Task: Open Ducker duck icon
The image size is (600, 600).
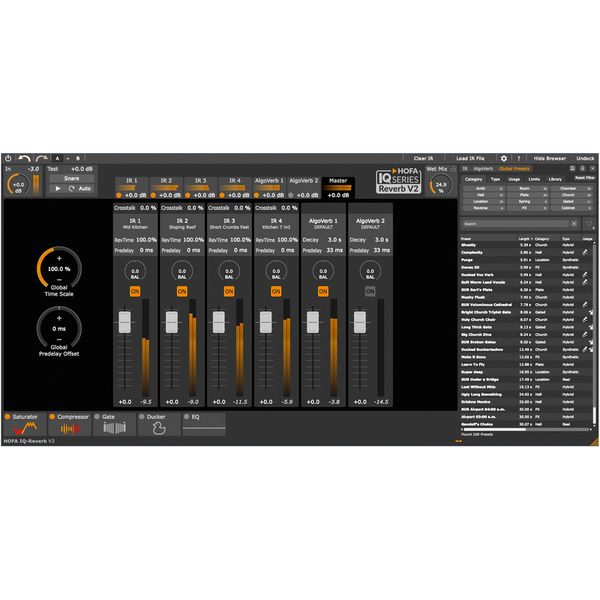Action: [159, 428]
